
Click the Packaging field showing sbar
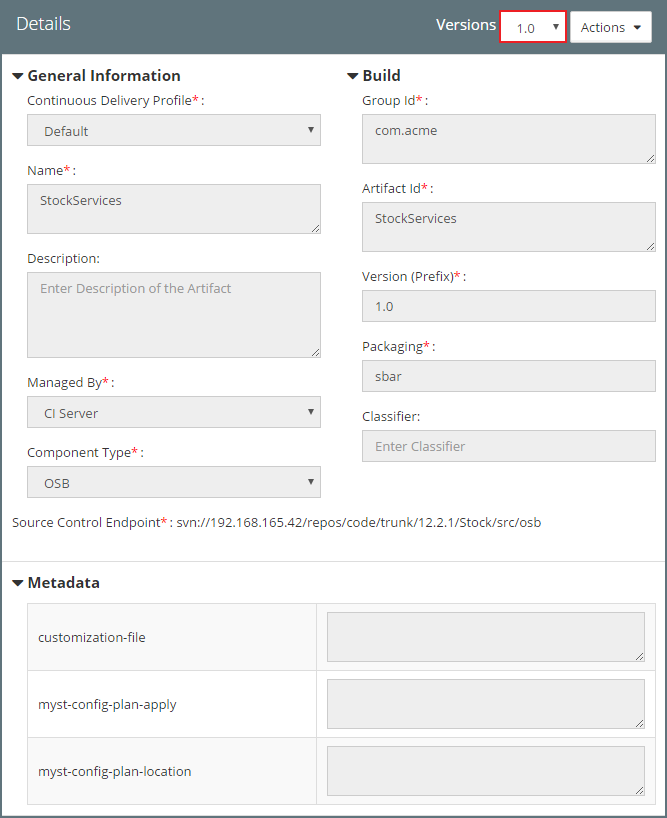point(508,376)
